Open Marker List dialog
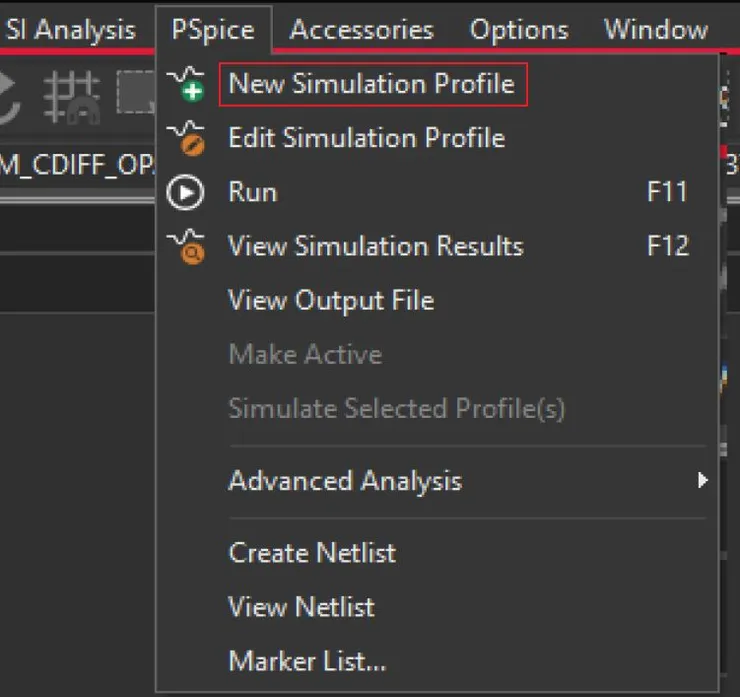Viewport: 740px width, 697px height. click(x=307, y=661)
